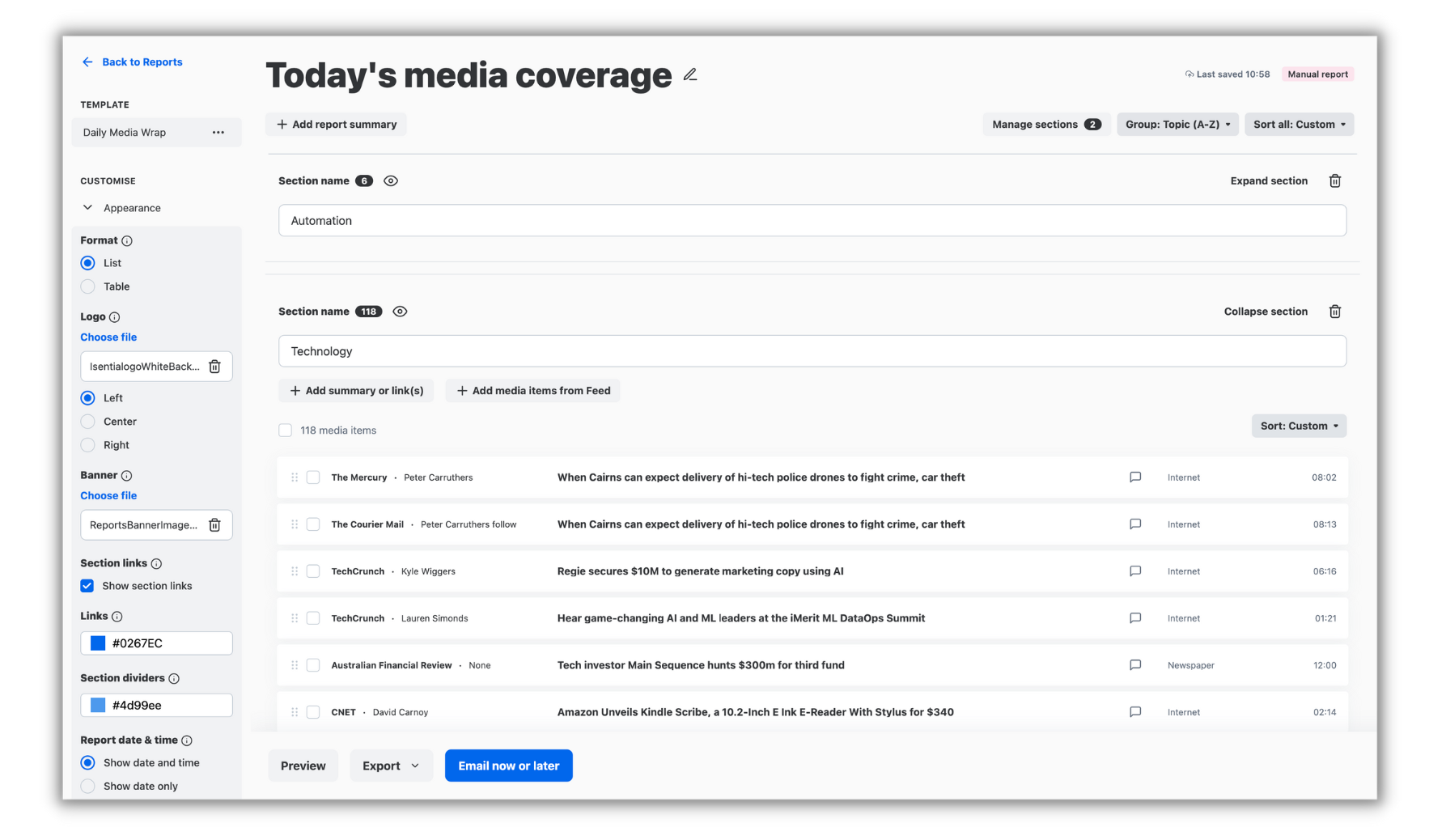
Task: Click the info icon next to Format
Action: tap(127, 241)
